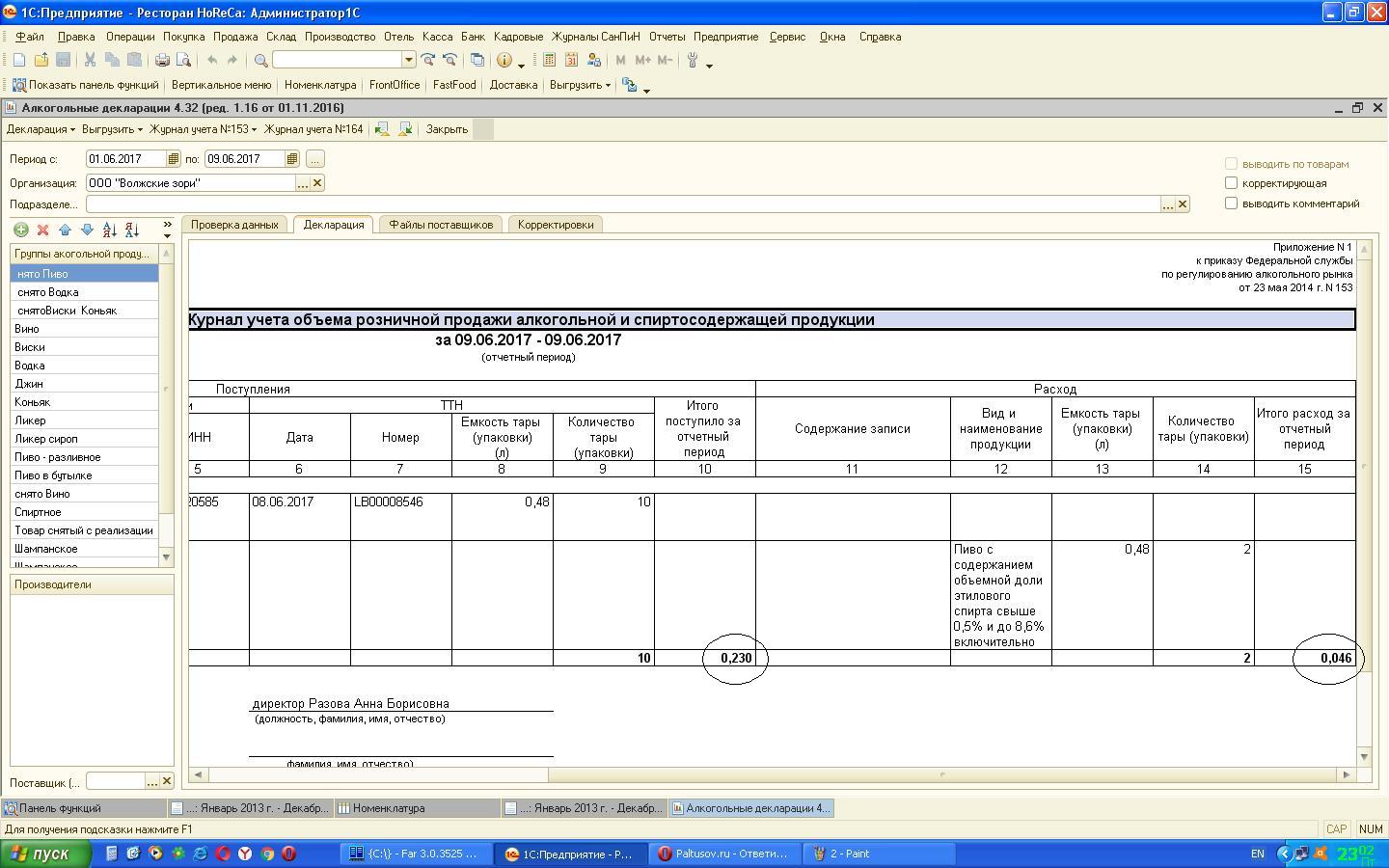
Task: Click Показать панель функций button
Action: click(x=86, y=85)
